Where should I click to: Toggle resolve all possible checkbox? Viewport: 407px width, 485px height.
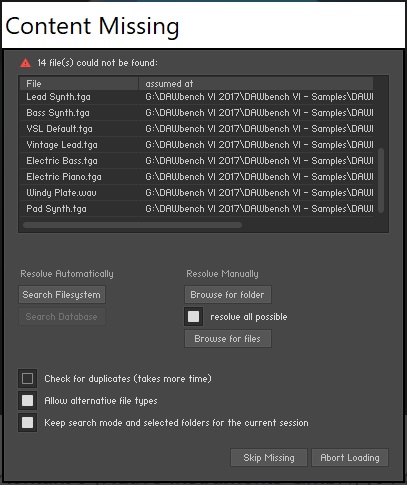[x=194, y=317]
